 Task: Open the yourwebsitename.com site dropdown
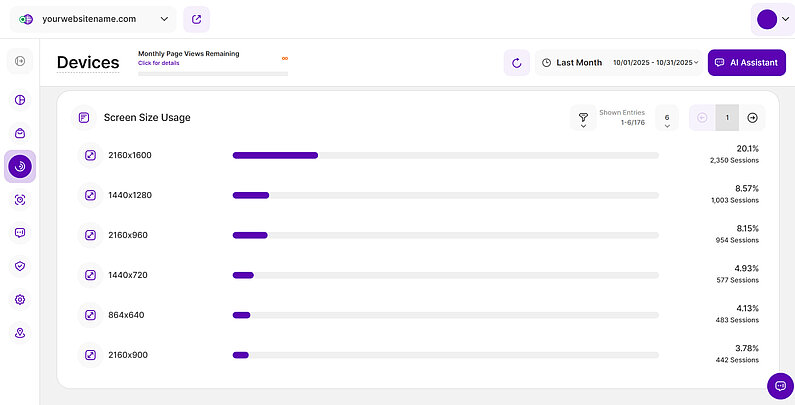click(92, 19)
